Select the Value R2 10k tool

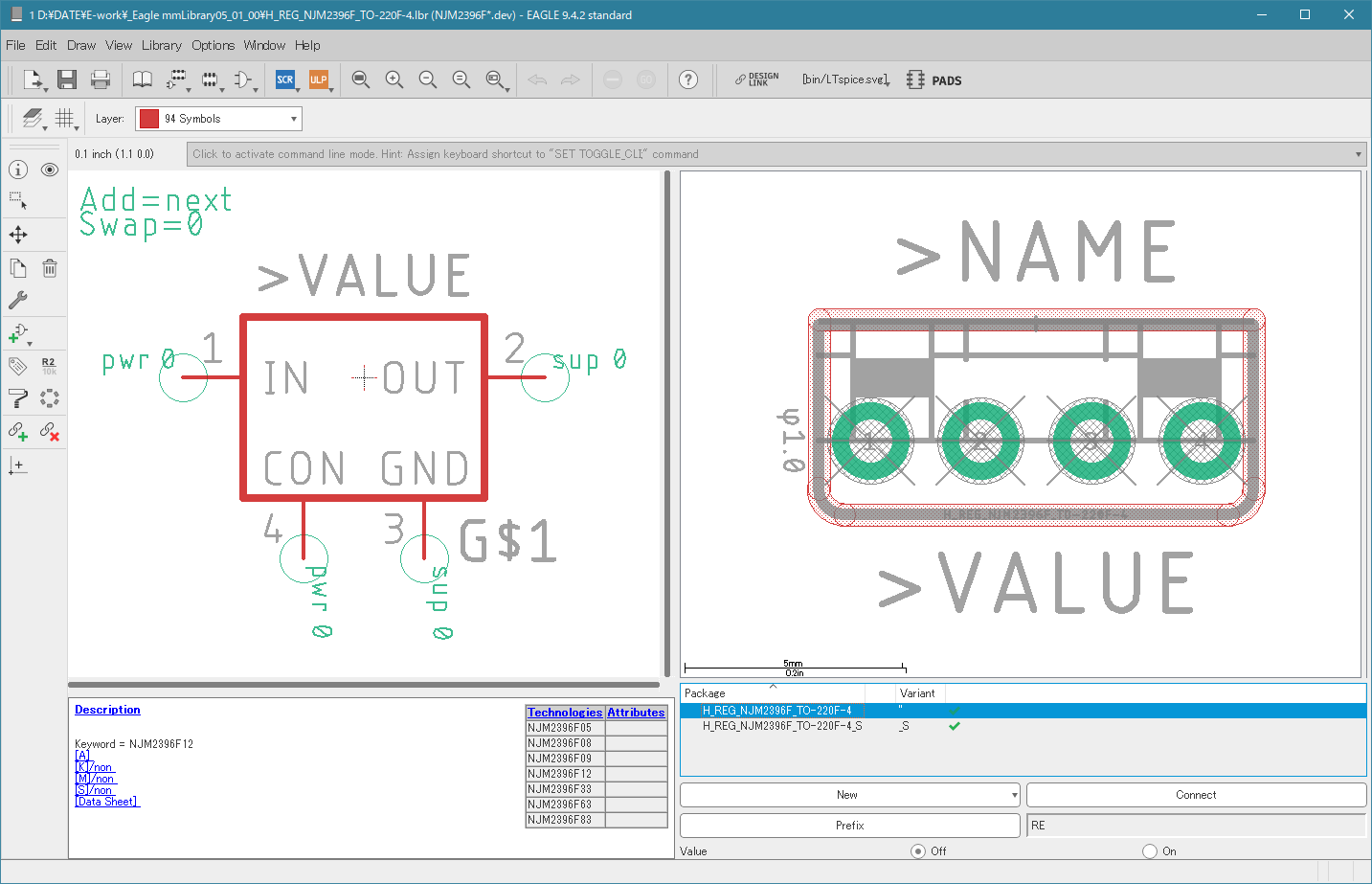(50, 366)
